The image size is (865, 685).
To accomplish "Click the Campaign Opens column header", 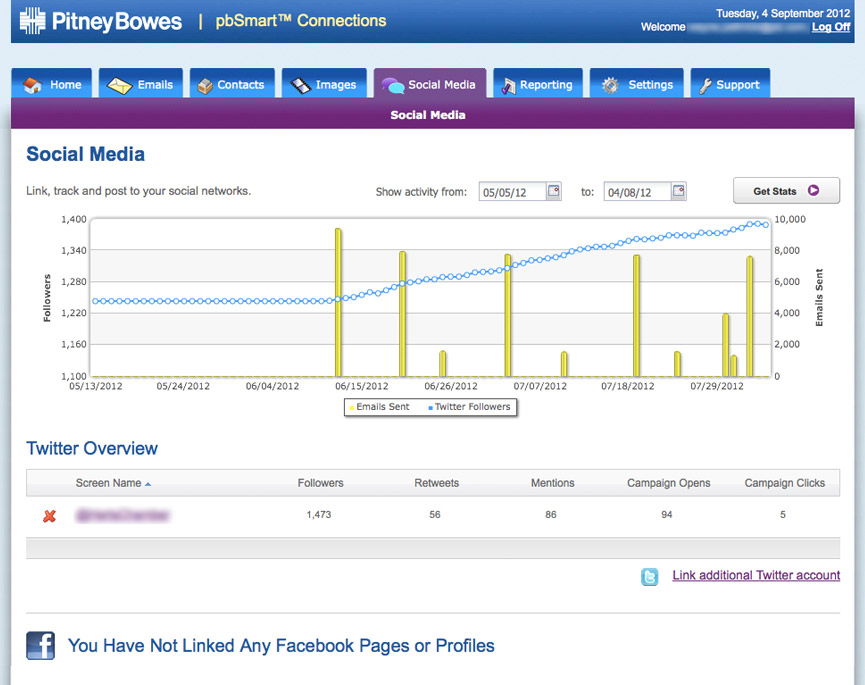I will [669, 483].
